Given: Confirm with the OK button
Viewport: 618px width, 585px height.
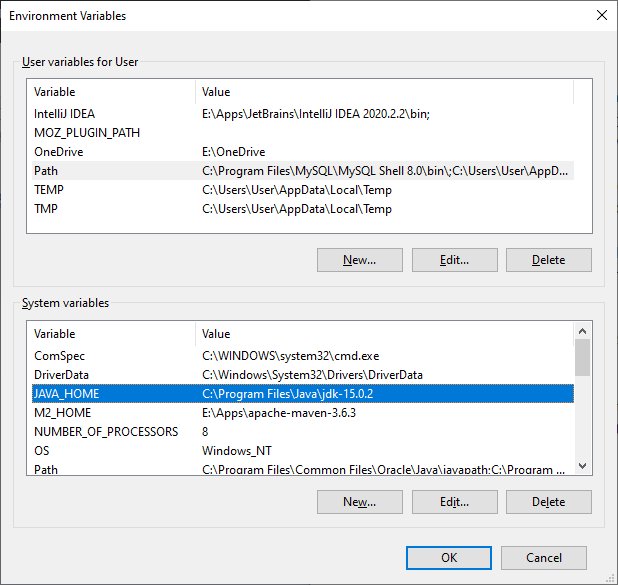Looking at the screenshot, I should tap(449, 557).
